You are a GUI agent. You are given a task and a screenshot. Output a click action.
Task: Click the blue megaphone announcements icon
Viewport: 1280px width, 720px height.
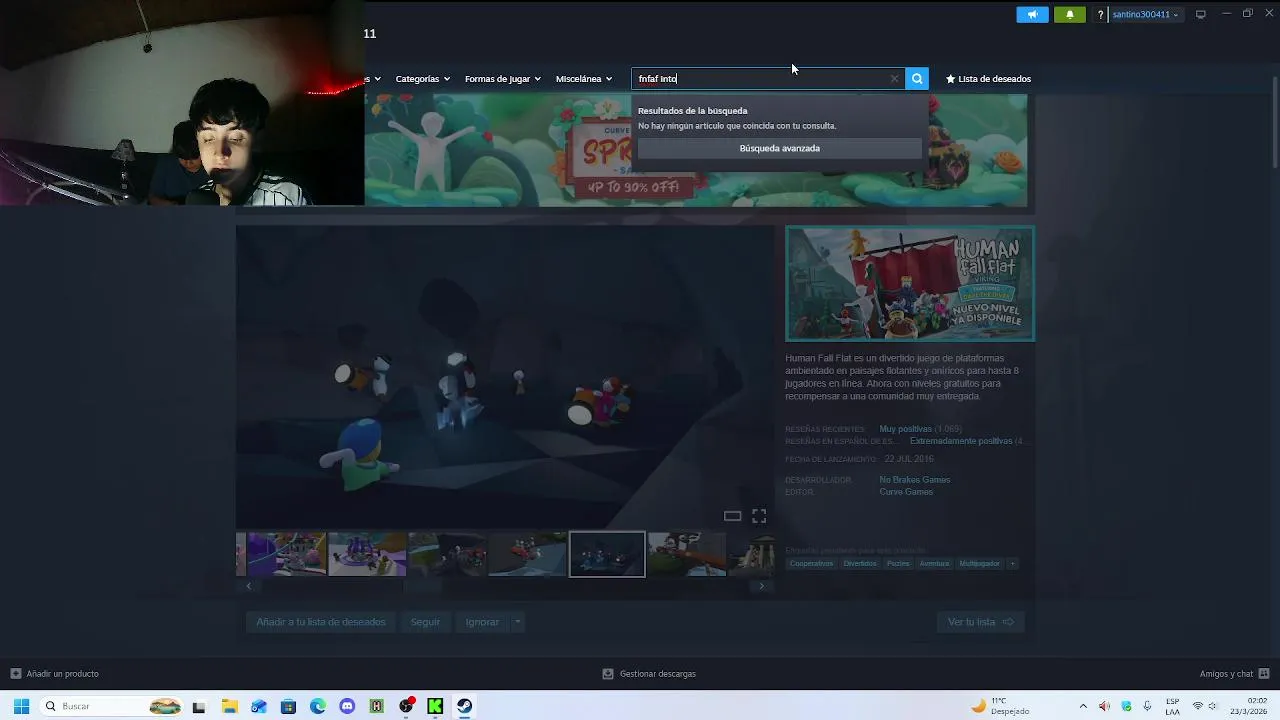pyautogui.click(x=1032, y=14)
